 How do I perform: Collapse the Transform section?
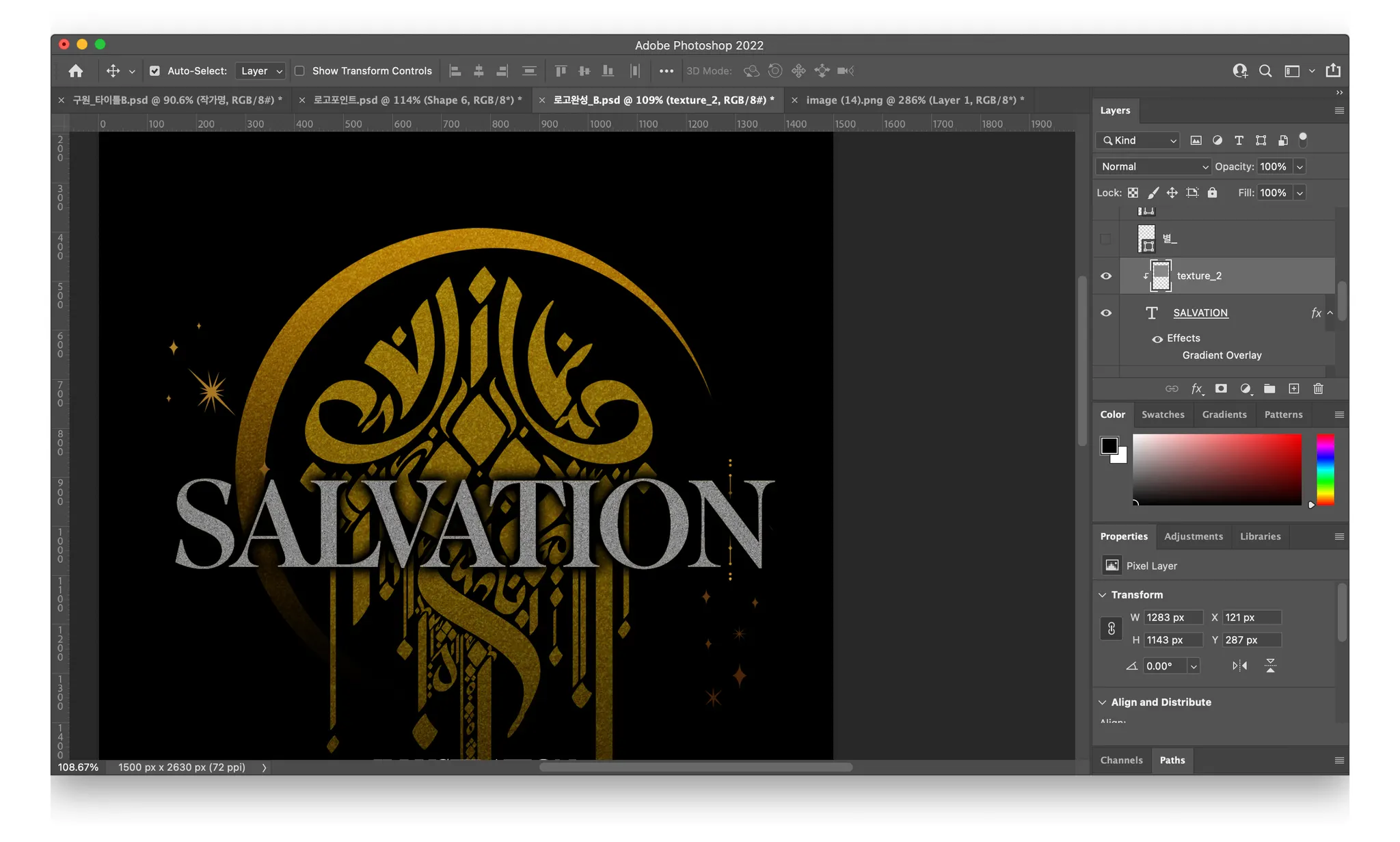1102,595
